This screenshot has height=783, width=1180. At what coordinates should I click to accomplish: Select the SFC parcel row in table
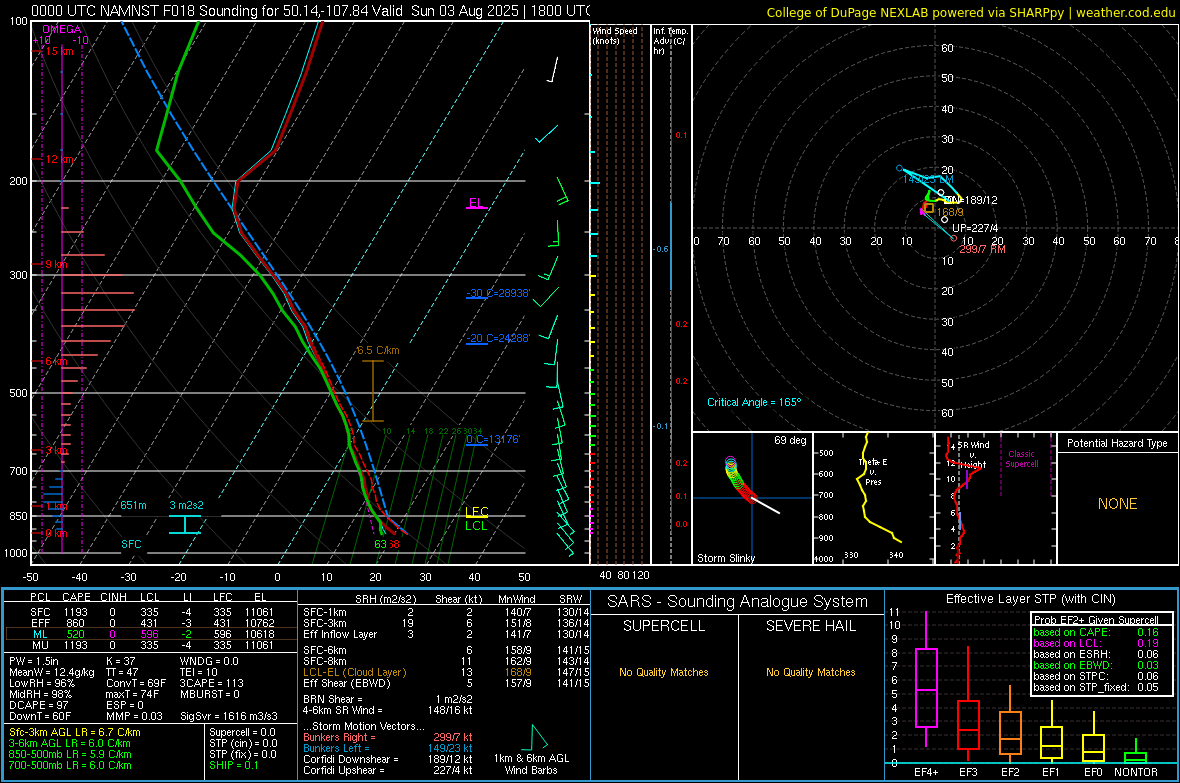152,612
